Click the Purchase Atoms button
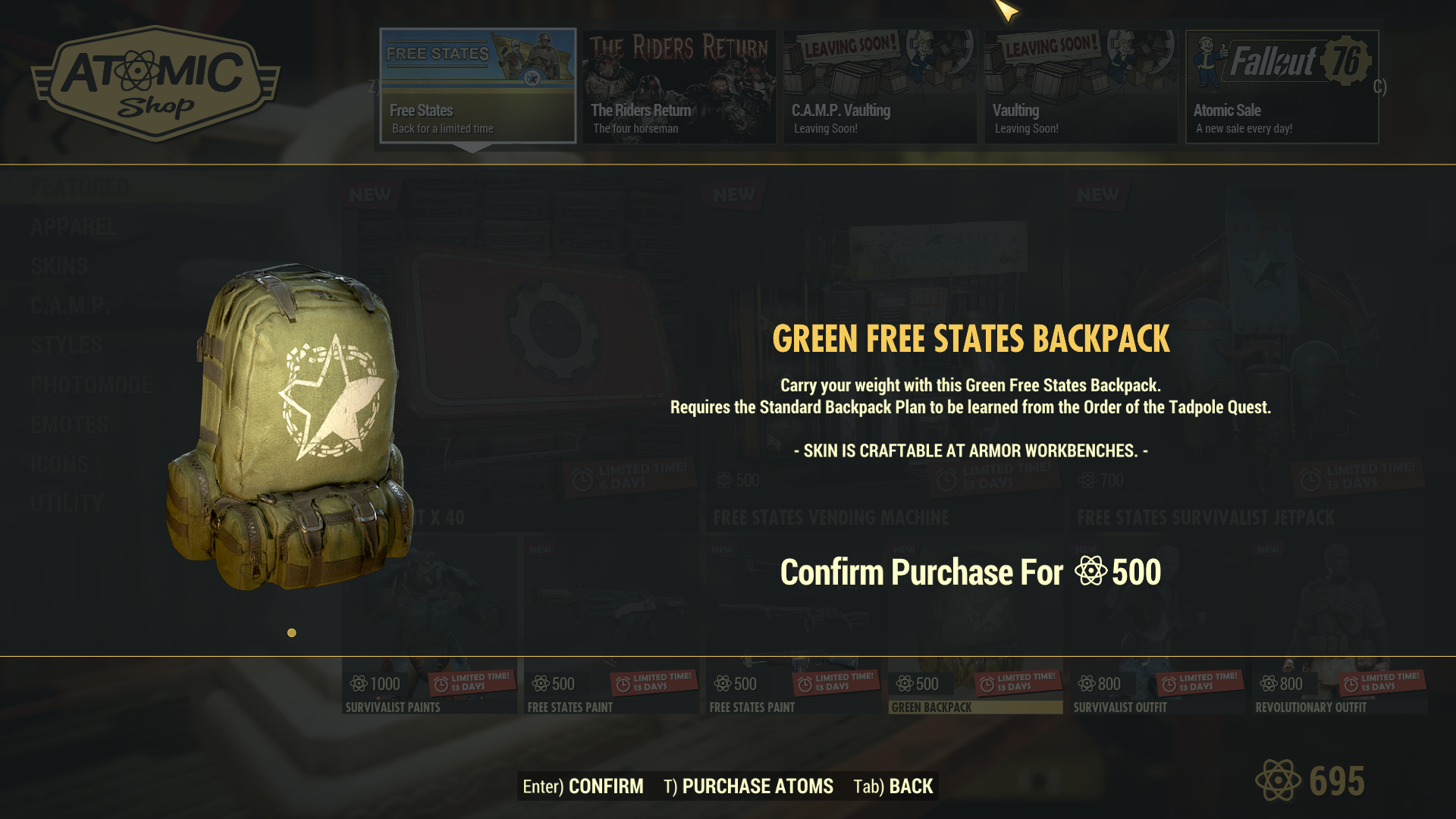The width and height of the screenshot is (1456, 819). click(748, 786)
